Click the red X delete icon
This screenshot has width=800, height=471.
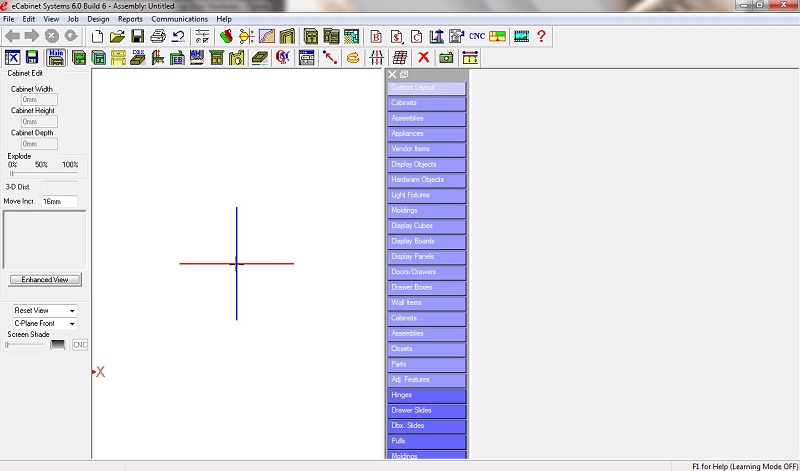pos(424,58)
